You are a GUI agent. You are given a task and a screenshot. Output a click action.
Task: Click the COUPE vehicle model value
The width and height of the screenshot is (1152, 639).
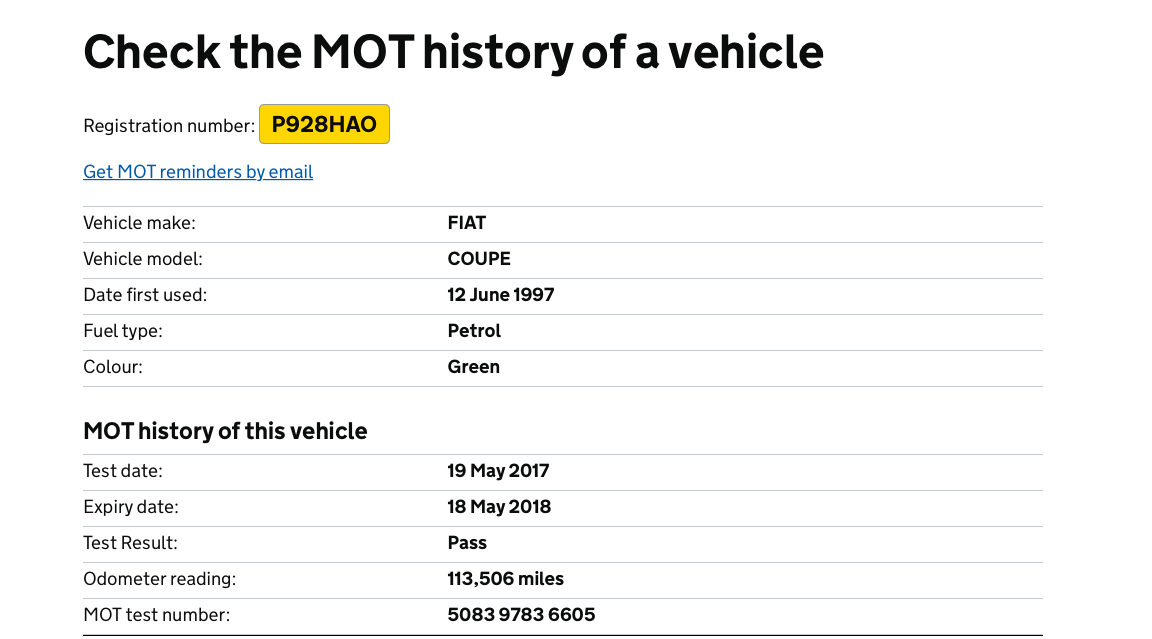tap(479, 259)
